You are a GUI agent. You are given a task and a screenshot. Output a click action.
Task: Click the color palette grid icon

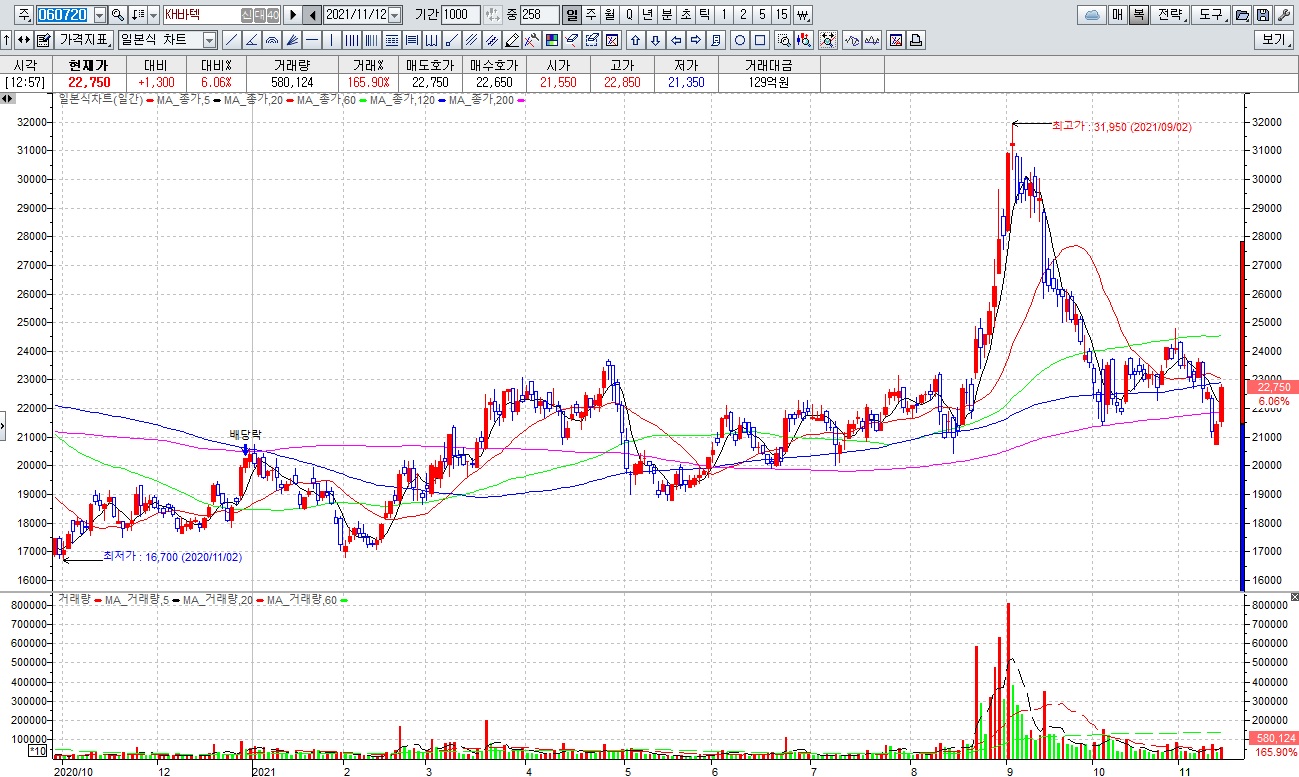pyautogui.click(x=551, y=40)
